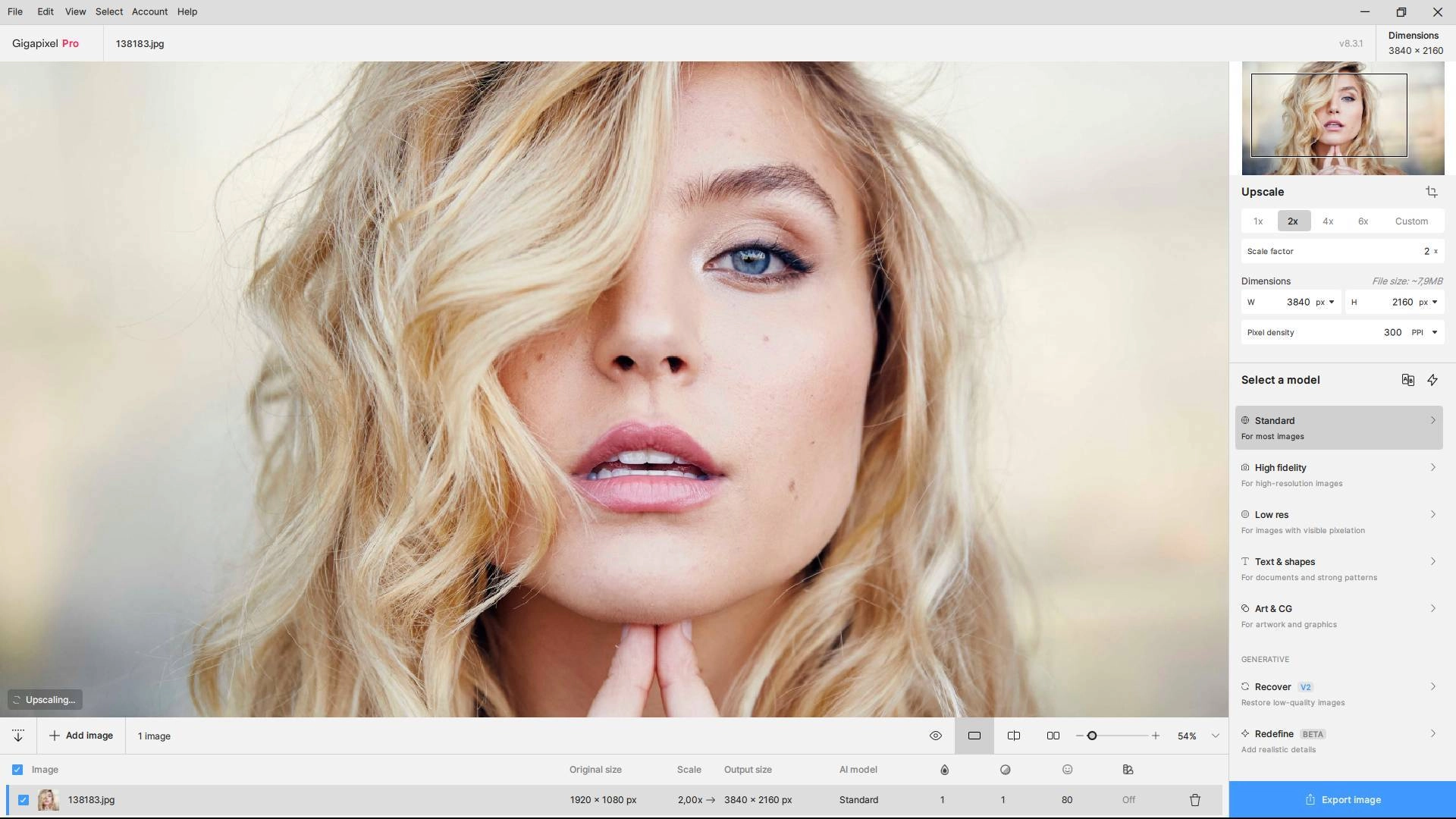Image resolution: width=1456 pixels, height=819 pixels.
Task: Choose the Recover generative model label
Action: [x=1272, y=686]
